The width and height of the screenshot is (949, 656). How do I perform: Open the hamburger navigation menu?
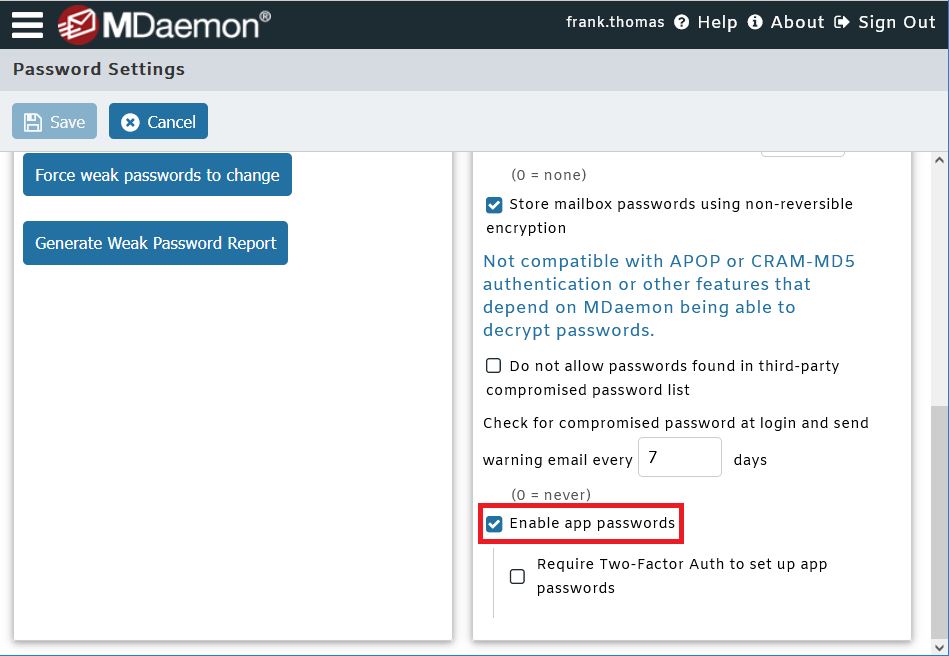tap(26, 24)
